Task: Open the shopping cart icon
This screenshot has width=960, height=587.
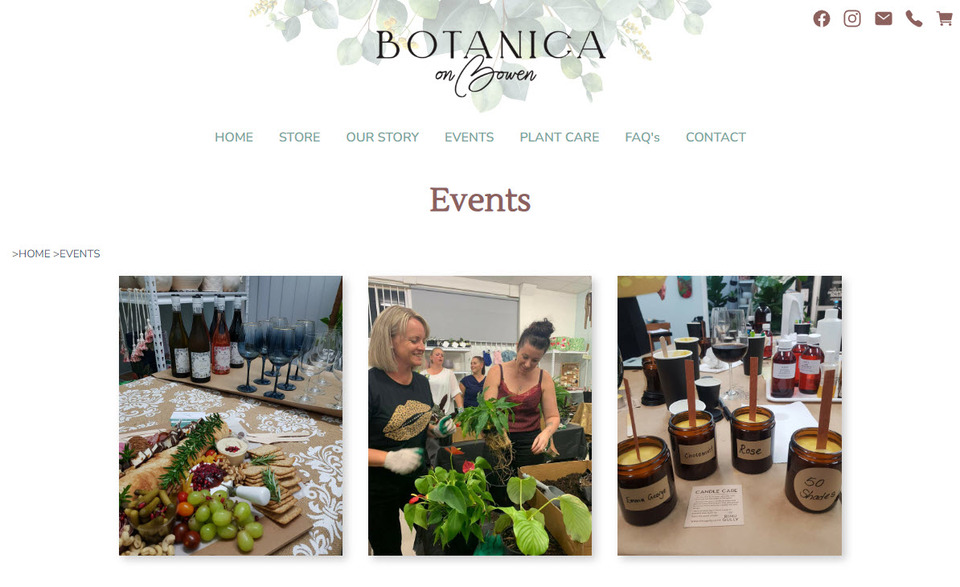Action: [945, 19]
